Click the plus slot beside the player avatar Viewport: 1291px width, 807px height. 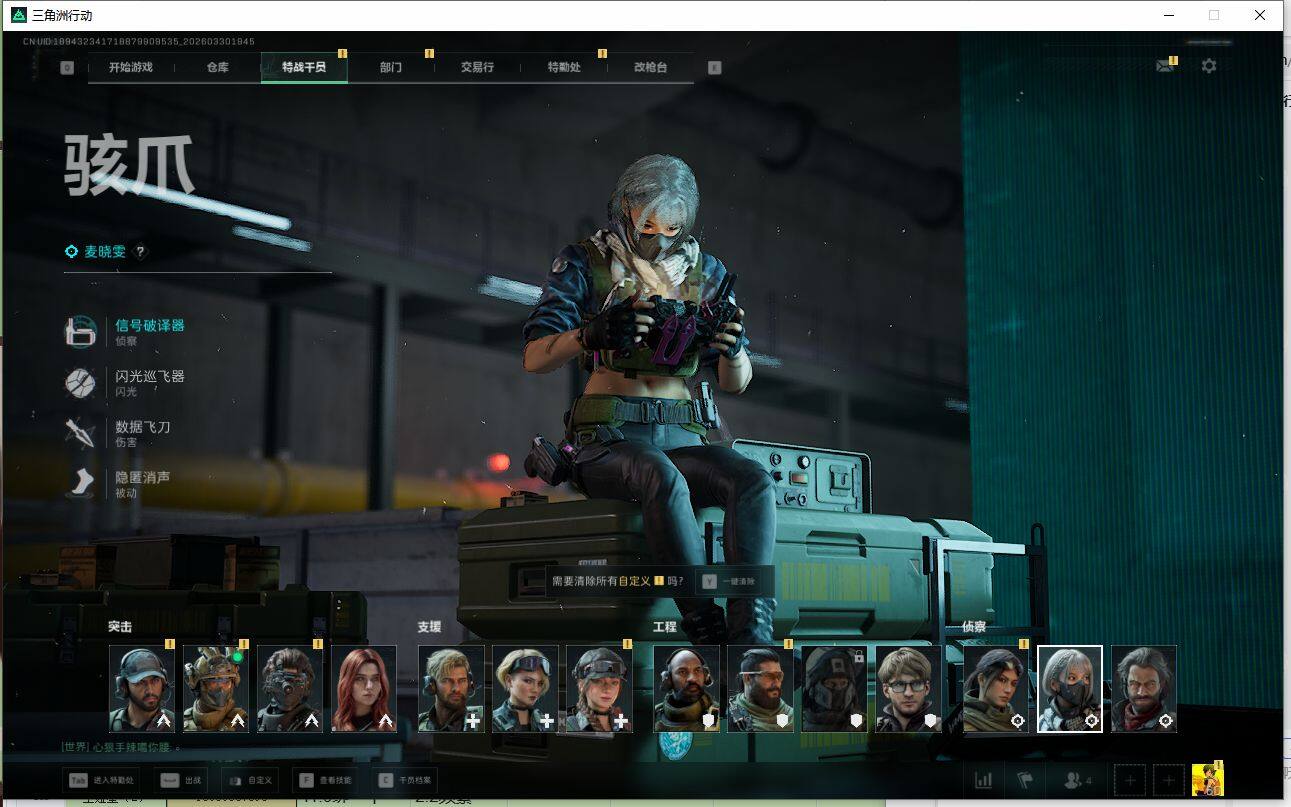click(1169, 780)
